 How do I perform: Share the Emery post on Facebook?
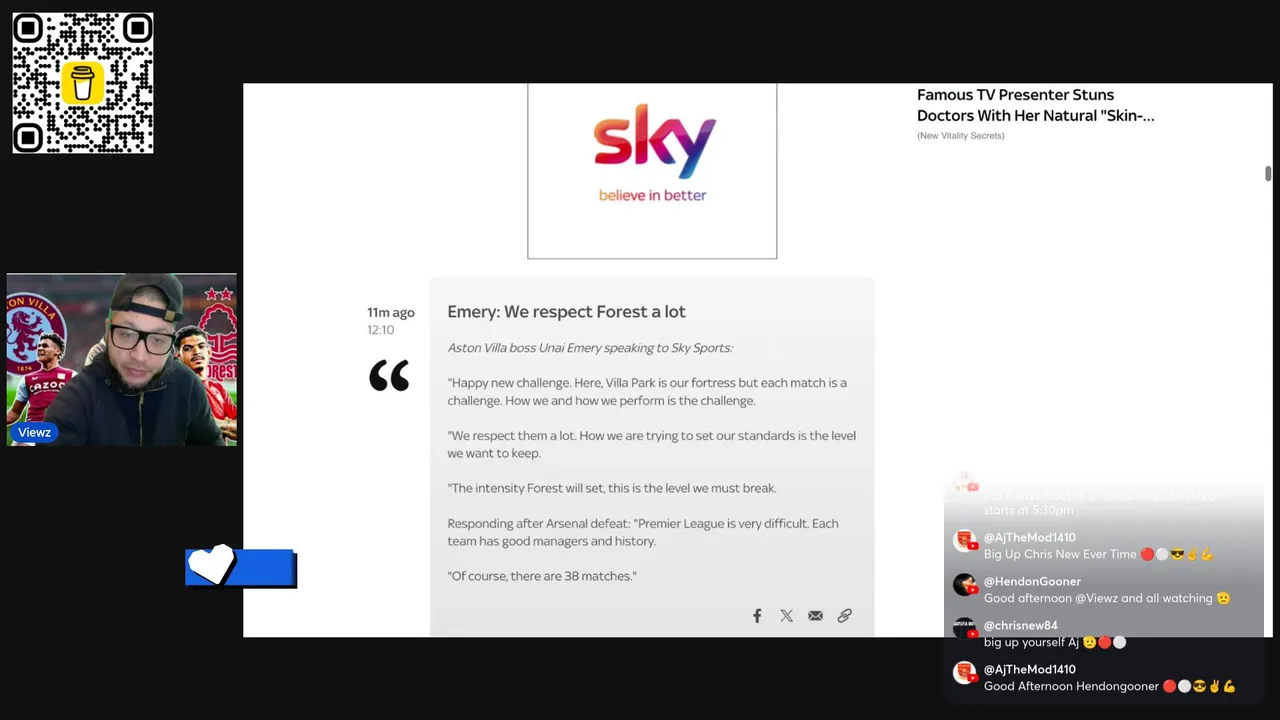click(757, 616)
